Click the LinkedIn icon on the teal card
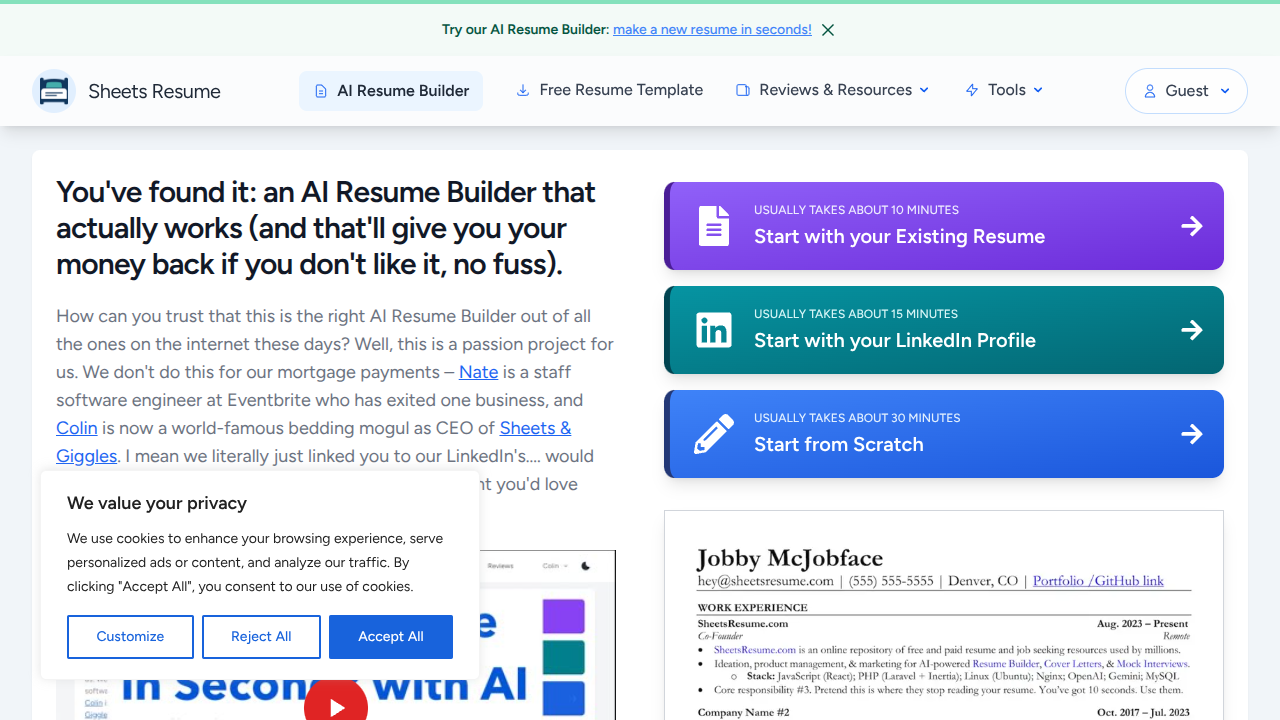Viewport: 1280px width, 720px height. point(713,330)
